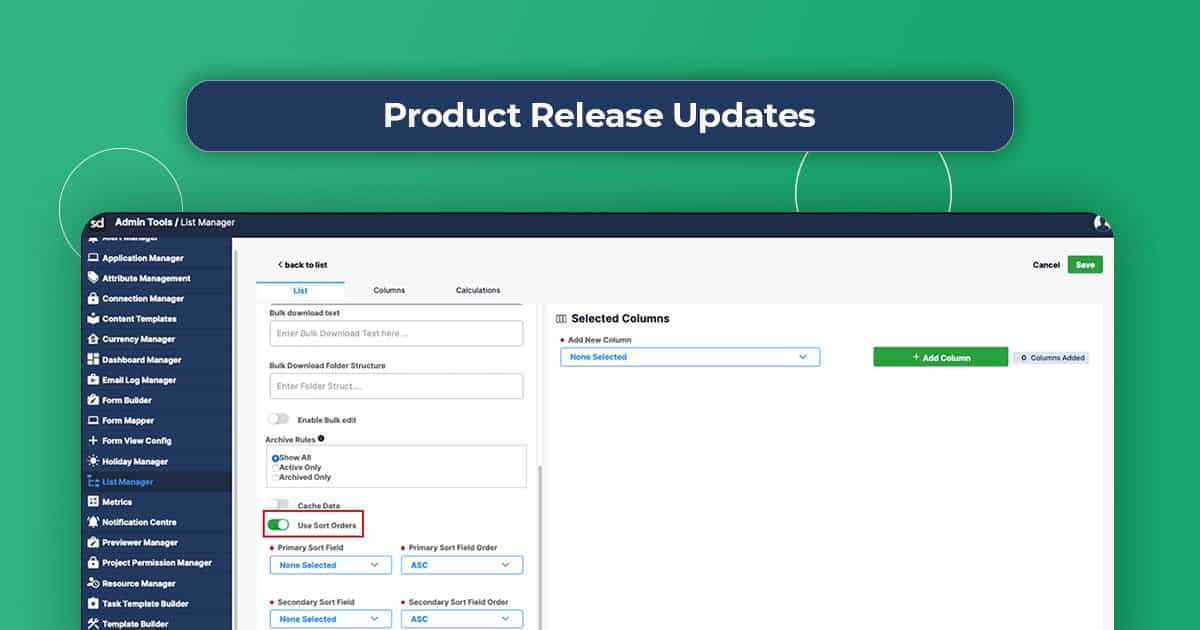
Task: Open Secondary Sort Field dropdown
Action: [330, 619]
